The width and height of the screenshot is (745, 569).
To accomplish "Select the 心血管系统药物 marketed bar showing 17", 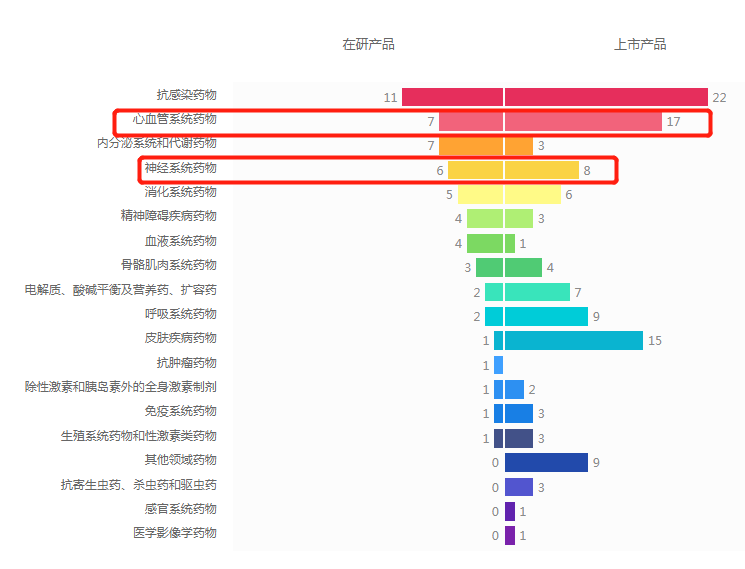I will [583, 121].
